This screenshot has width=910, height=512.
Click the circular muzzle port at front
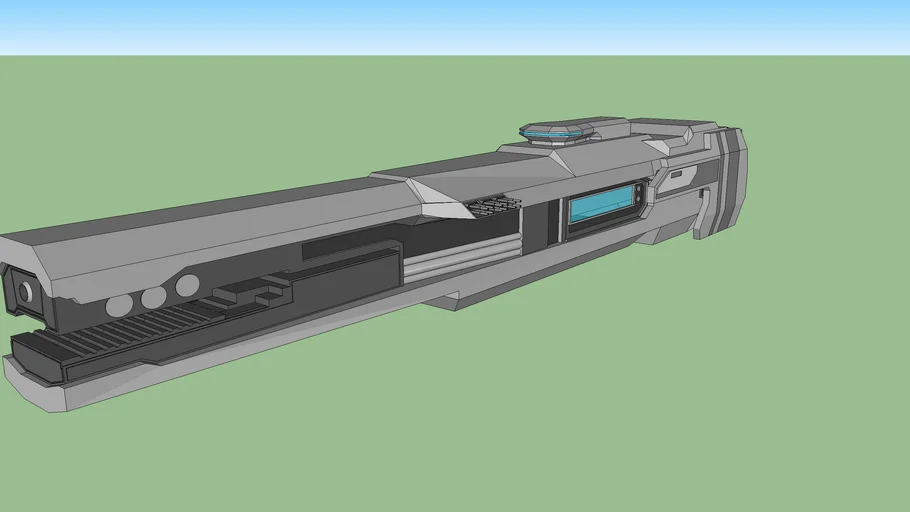[x=24, y=292]
